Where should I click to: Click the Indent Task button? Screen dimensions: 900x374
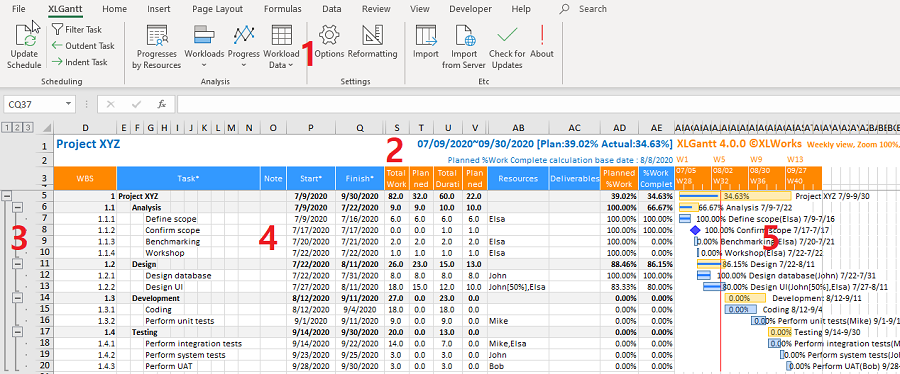(x=79, y=62)
